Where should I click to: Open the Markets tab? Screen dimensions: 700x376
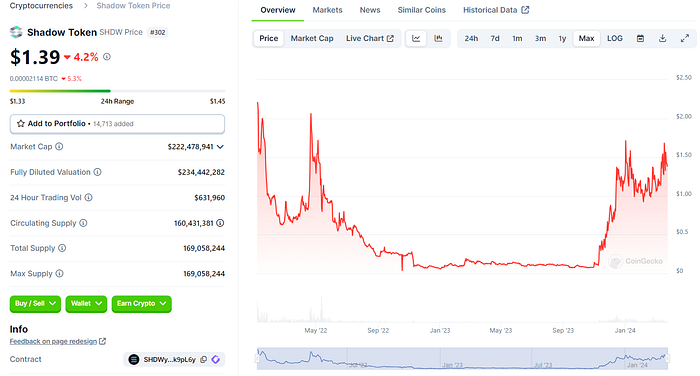327,10
